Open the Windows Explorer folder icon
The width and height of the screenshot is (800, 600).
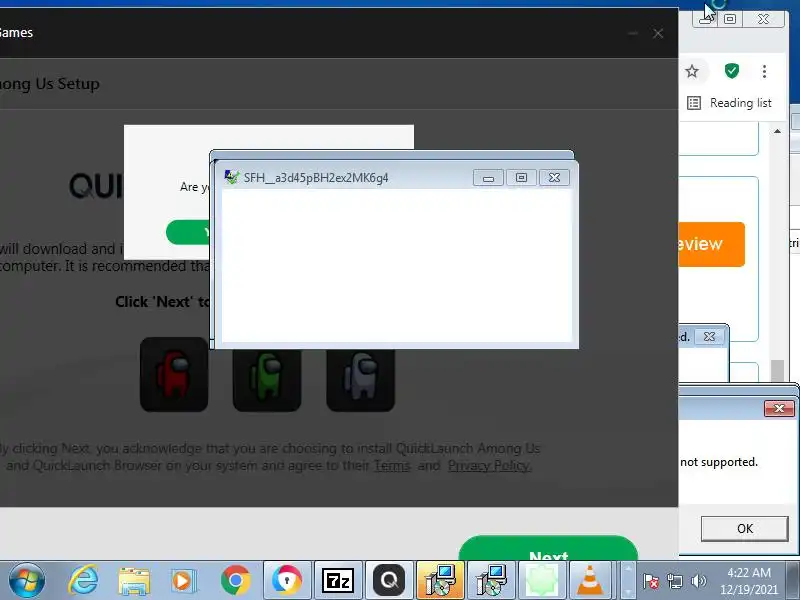tap(134, 581)
